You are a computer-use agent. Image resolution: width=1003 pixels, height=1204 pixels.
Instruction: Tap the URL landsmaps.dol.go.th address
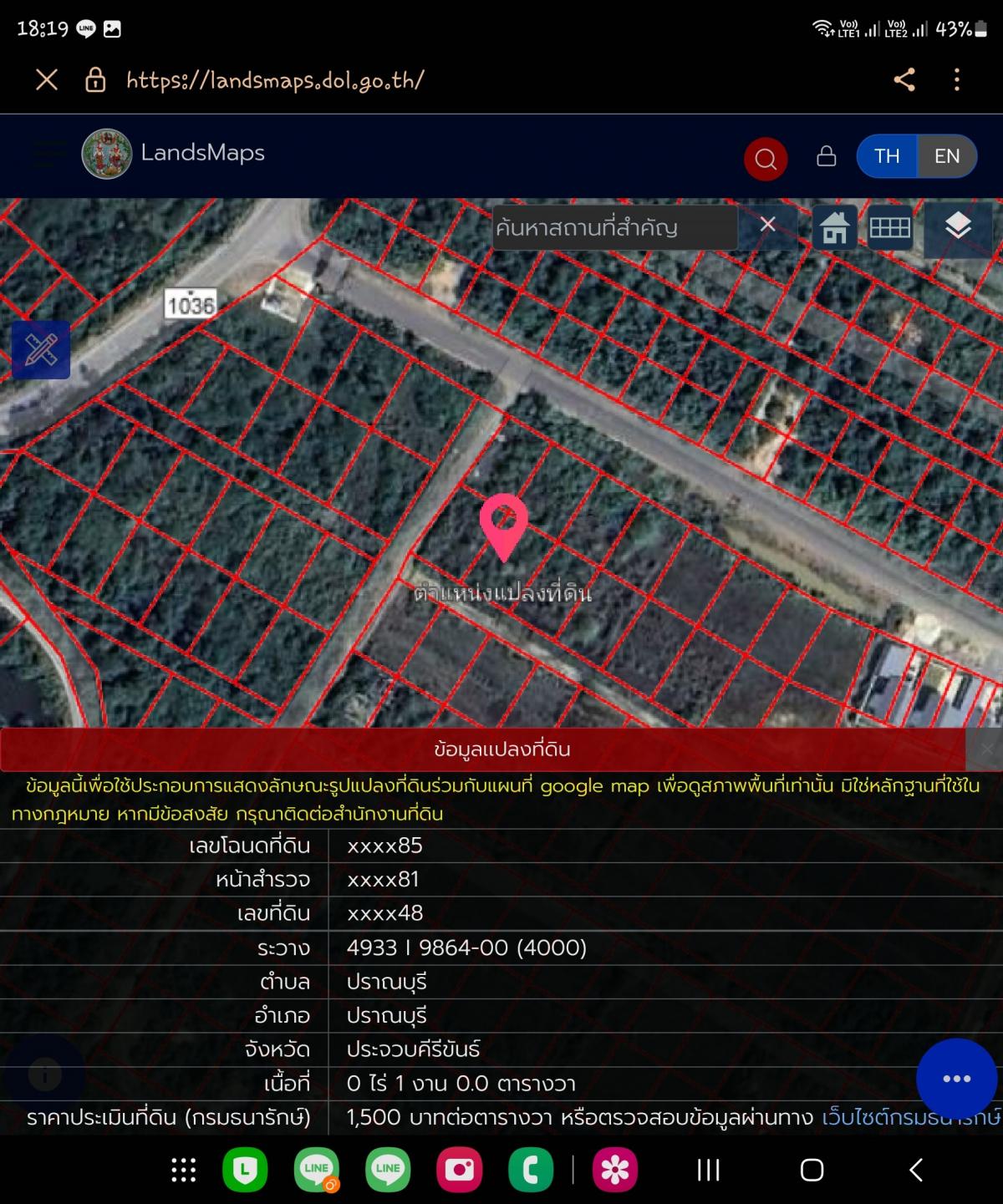pos(275,80)
